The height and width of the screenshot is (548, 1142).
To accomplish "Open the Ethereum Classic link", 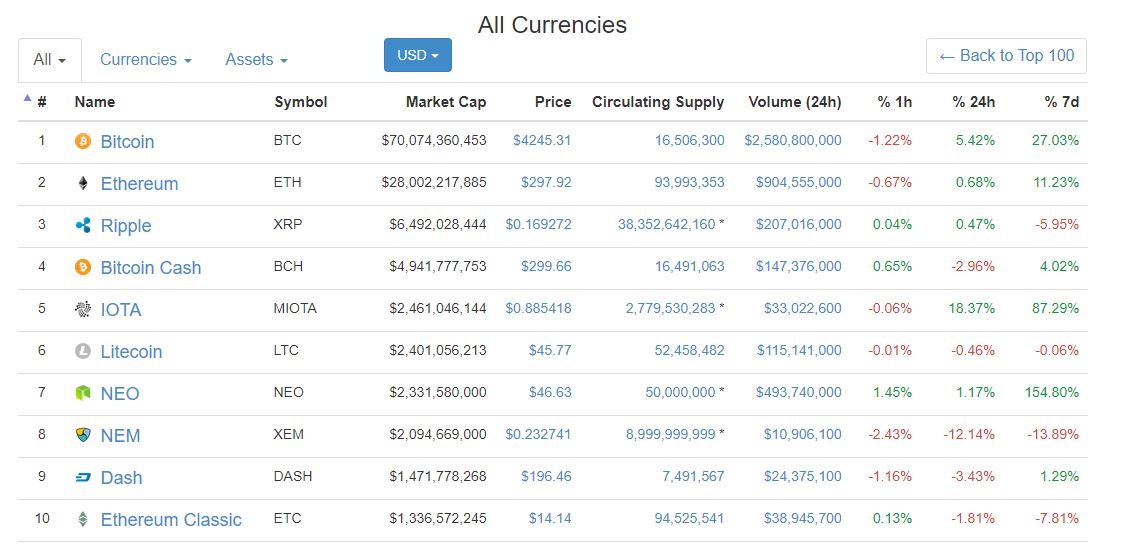I will 171,520.
